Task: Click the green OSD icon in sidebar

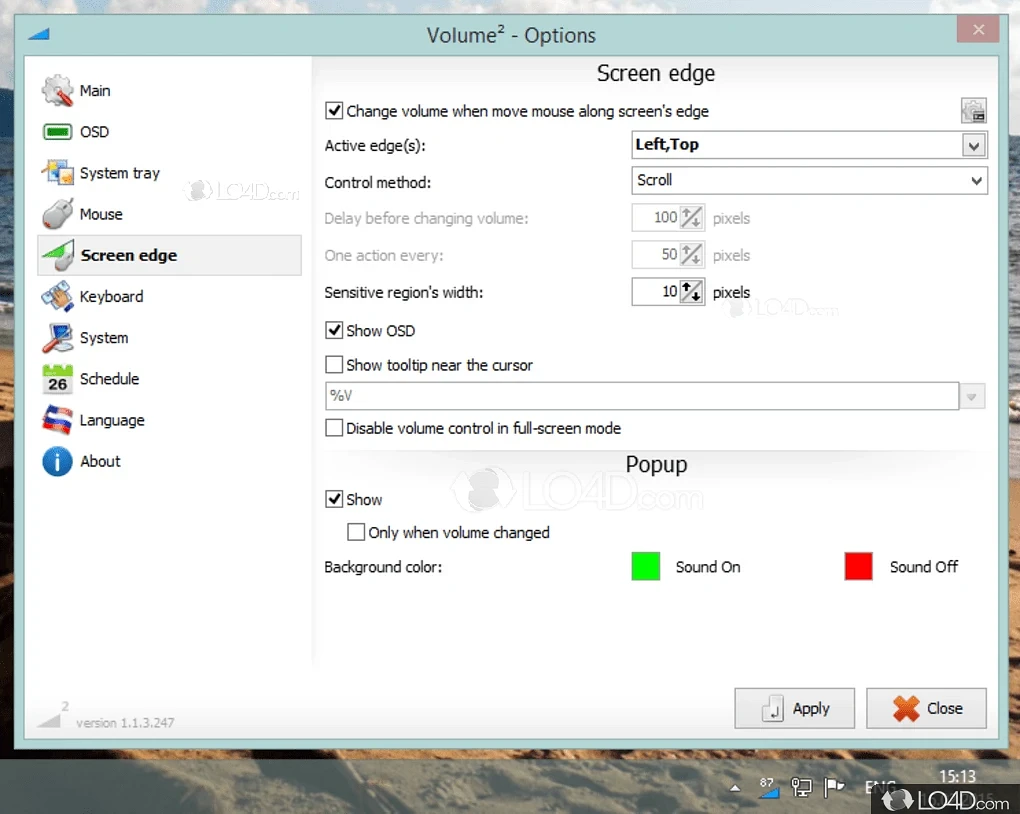Action: (57, 132)
